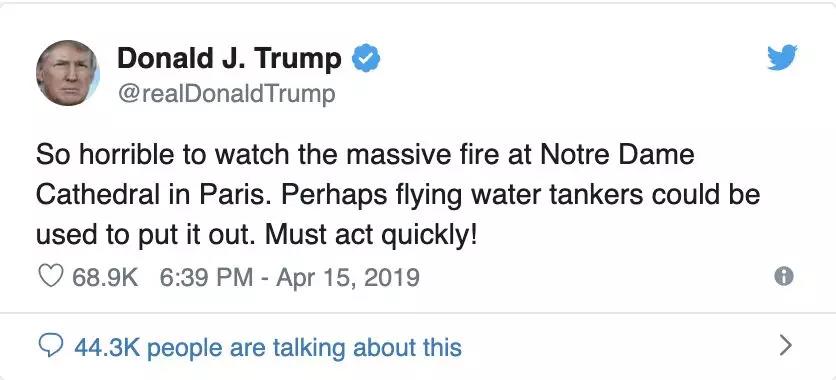836x380 pixels.
Task: Click the words 'Must act quickly!'
Action: 371,236
